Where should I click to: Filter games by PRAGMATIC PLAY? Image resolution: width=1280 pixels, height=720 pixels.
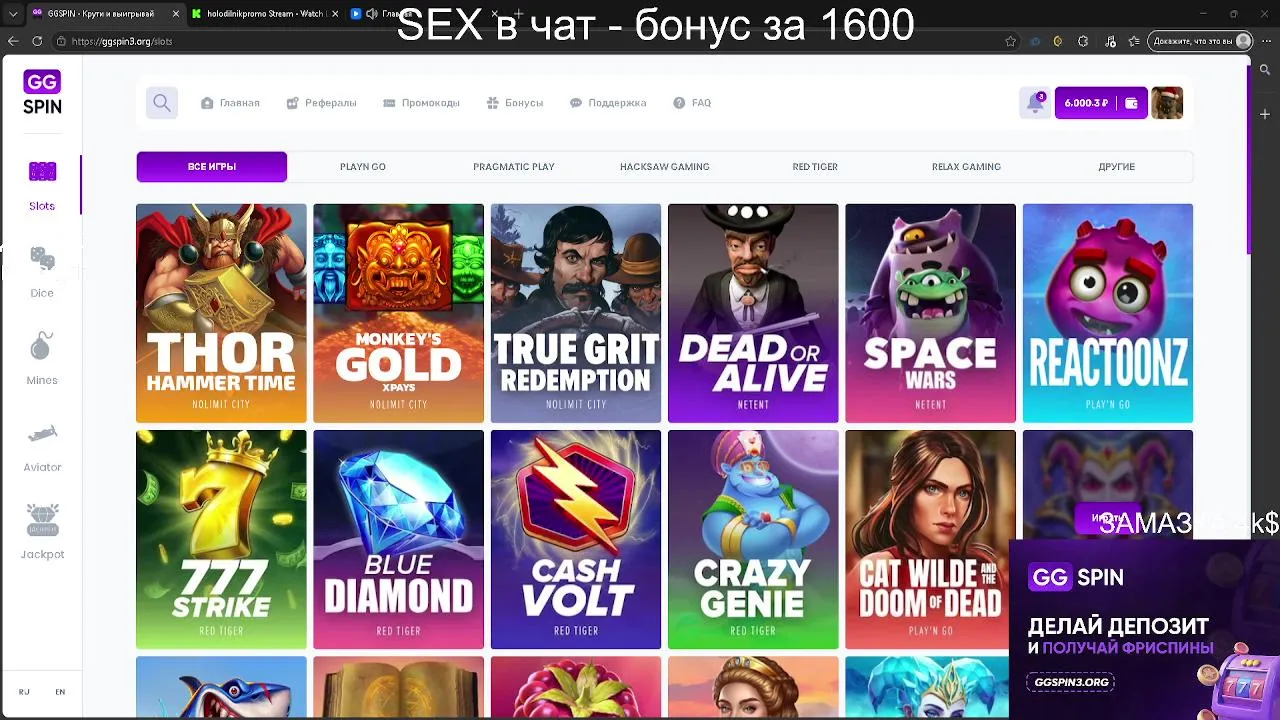pos(514,167)
